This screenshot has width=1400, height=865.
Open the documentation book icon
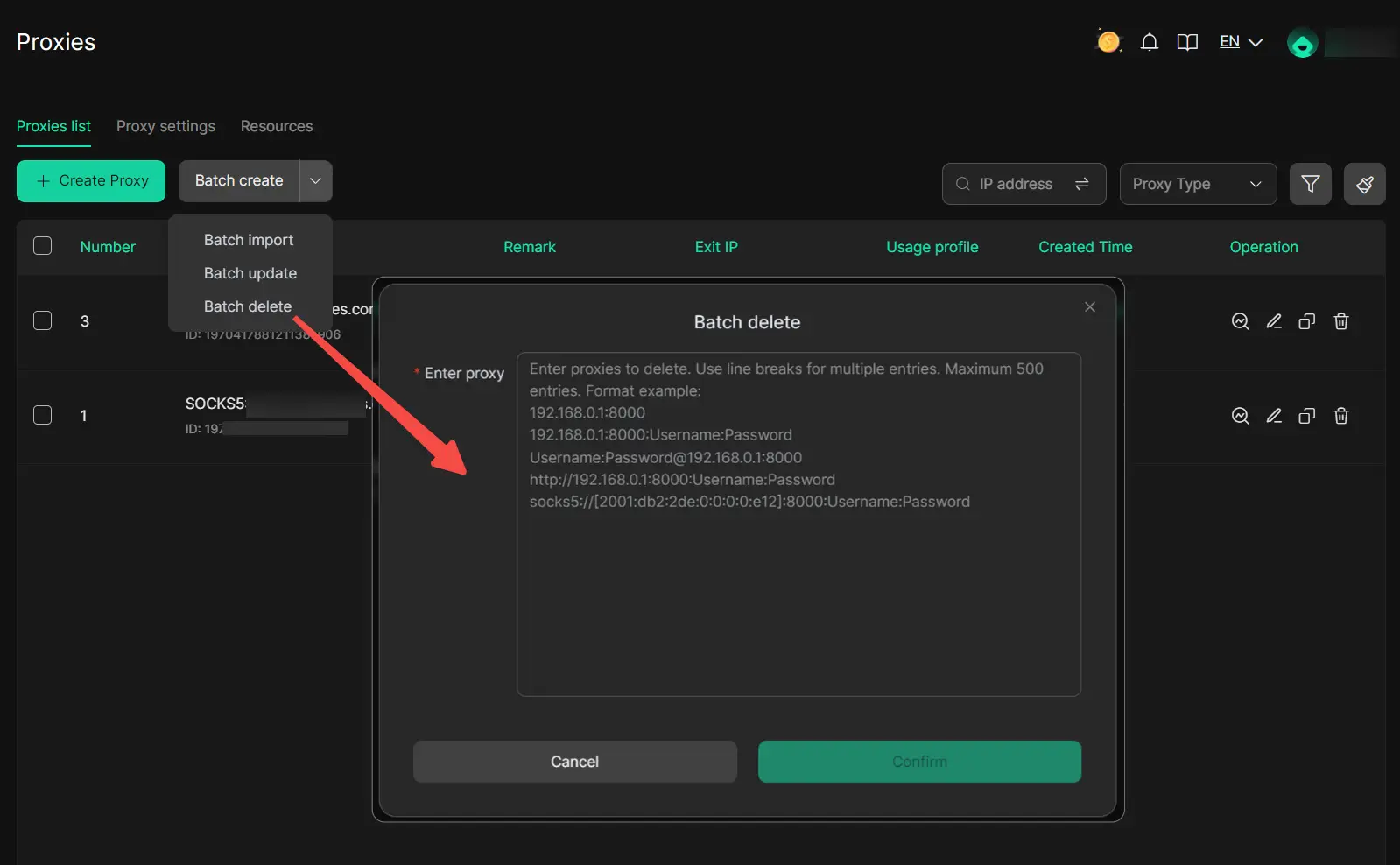[1186, 42]
